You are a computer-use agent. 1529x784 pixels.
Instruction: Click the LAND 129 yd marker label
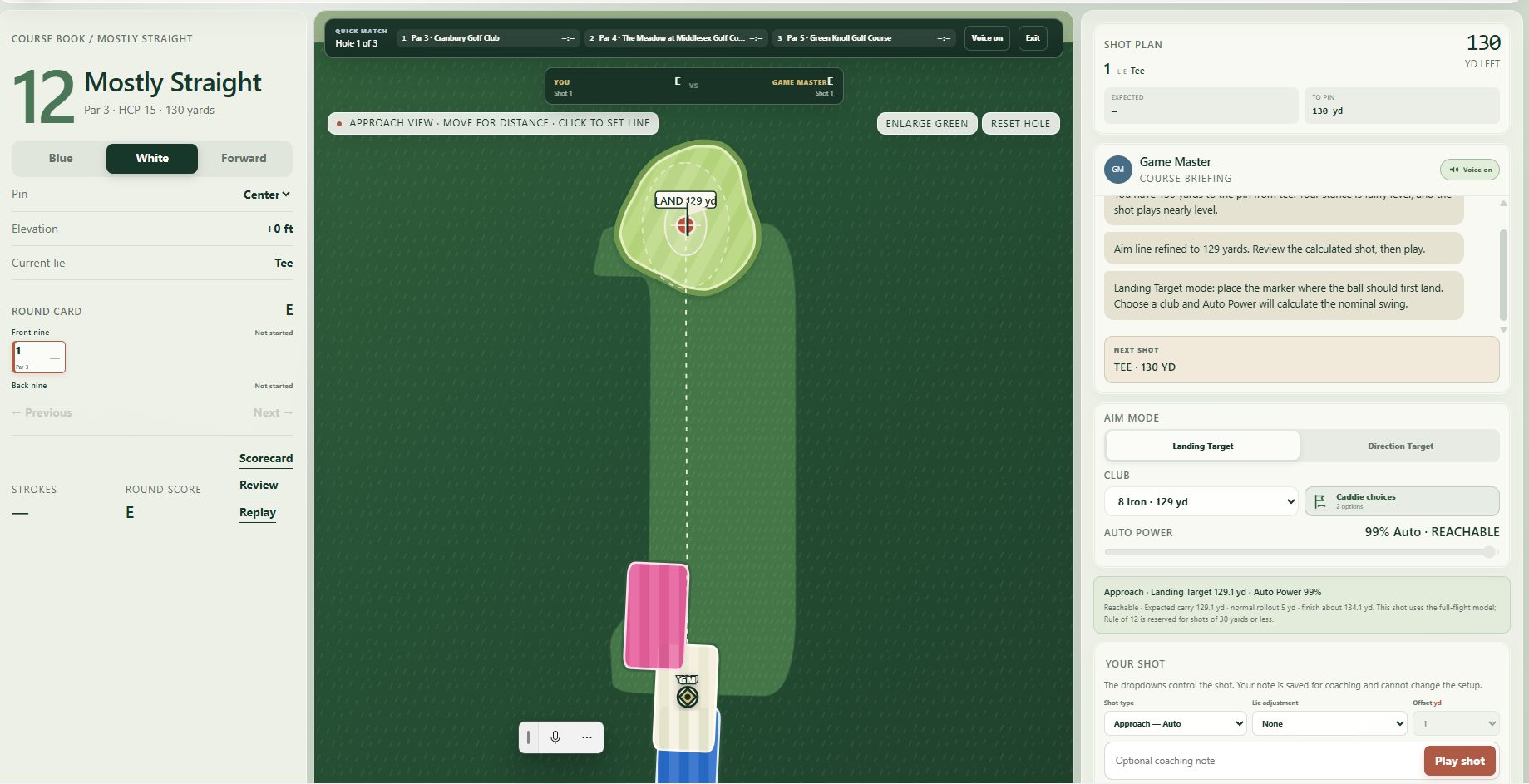pyautogui.click(x=685, y=200)
